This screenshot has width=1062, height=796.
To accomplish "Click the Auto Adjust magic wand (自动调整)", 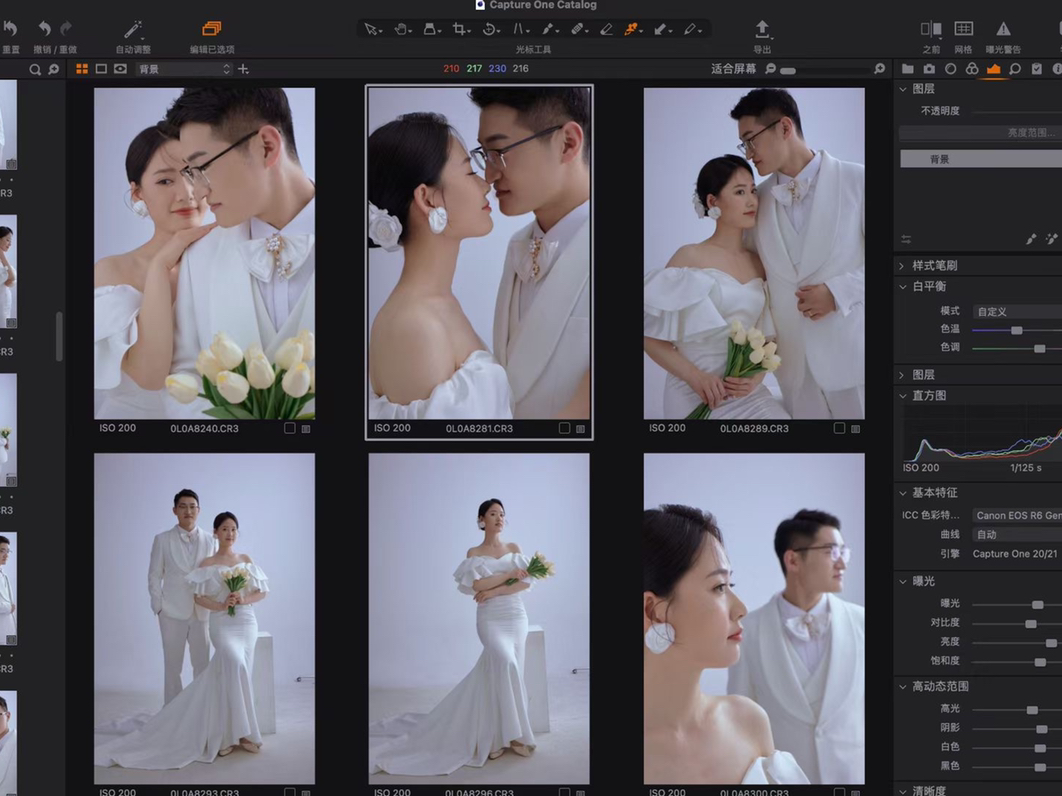I will 133,29.
